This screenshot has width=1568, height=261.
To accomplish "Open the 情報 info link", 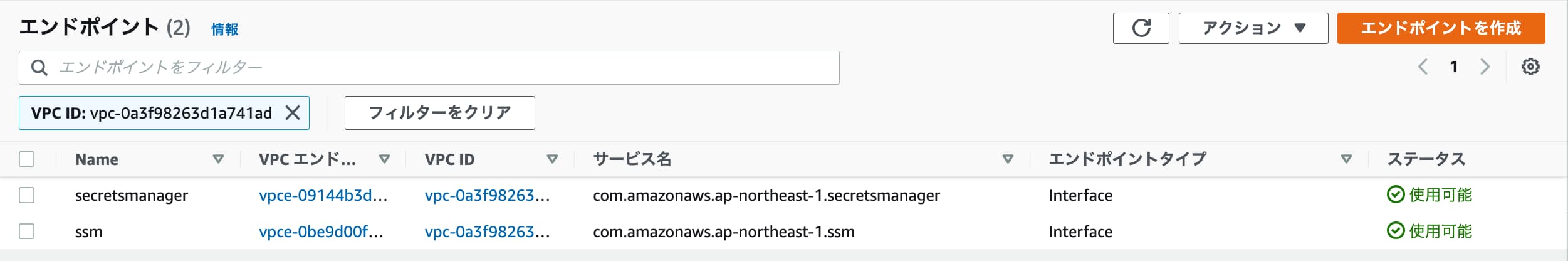I will pyautogui.click(x=224, y=29).
